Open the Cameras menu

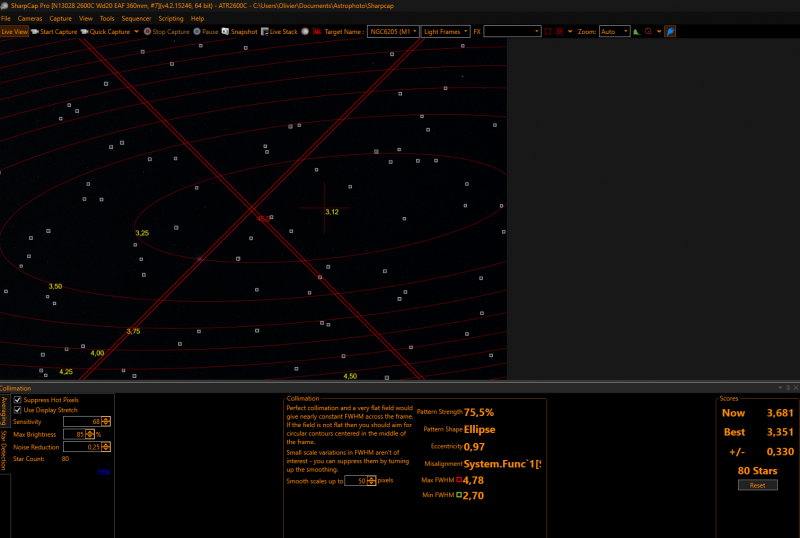pos(30,18)
